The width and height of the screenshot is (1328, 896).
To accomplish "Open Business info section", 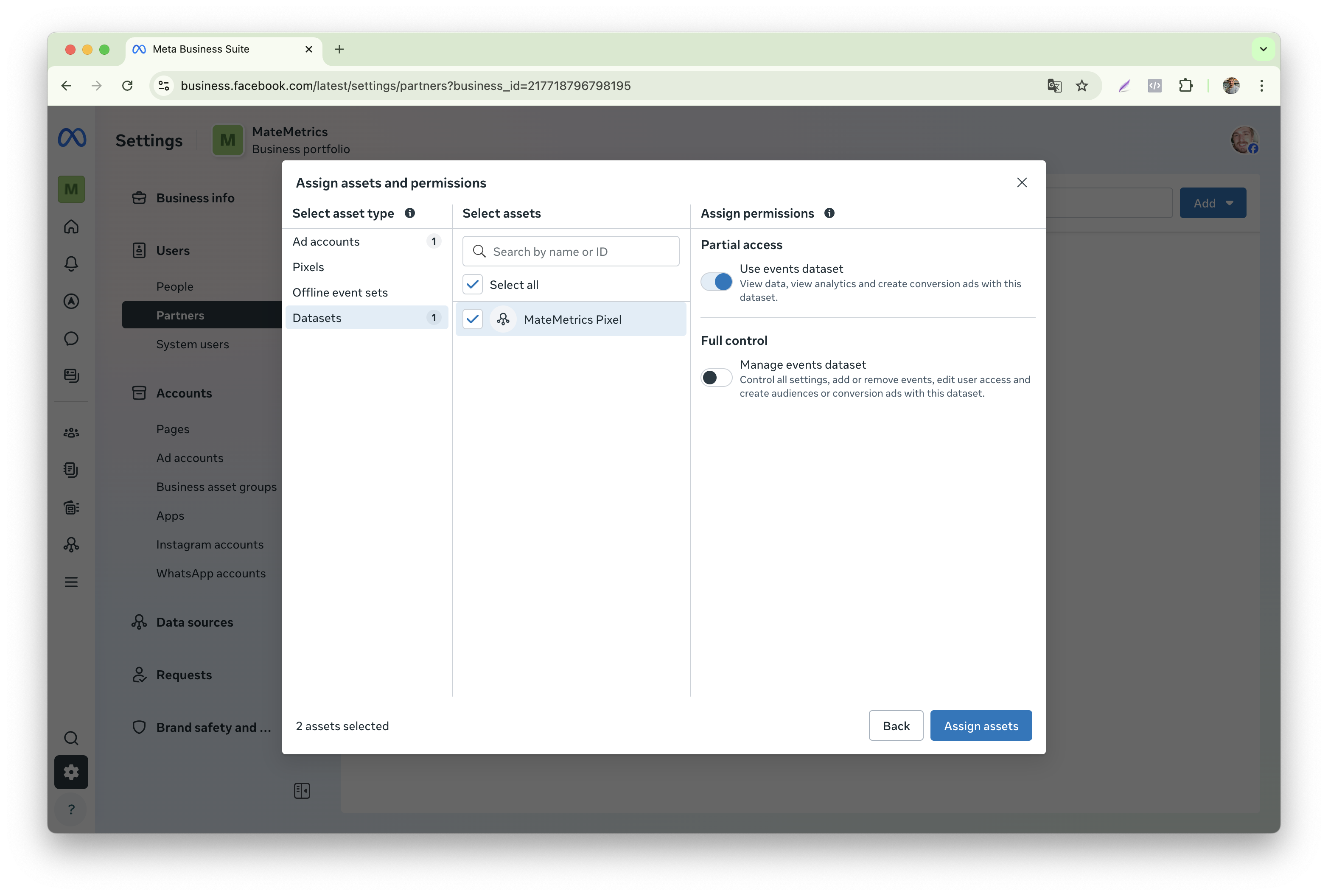I will click(x=196, y=198).
